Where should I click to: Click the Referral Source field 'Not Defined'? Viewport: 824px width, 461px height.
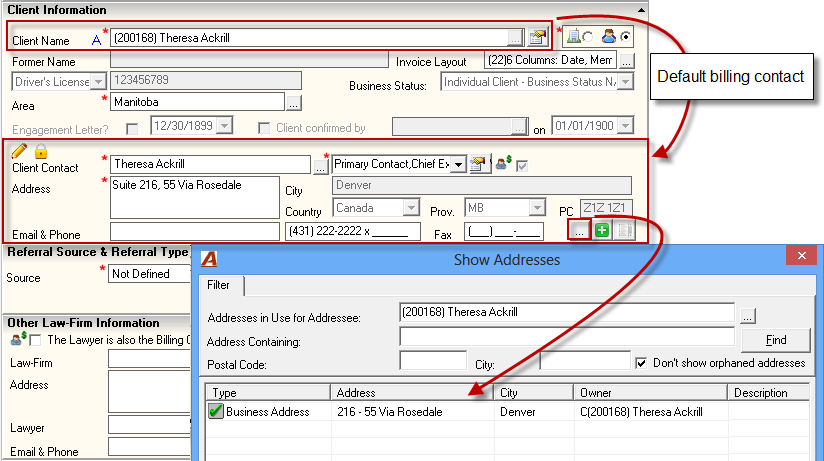pos(149,274)
